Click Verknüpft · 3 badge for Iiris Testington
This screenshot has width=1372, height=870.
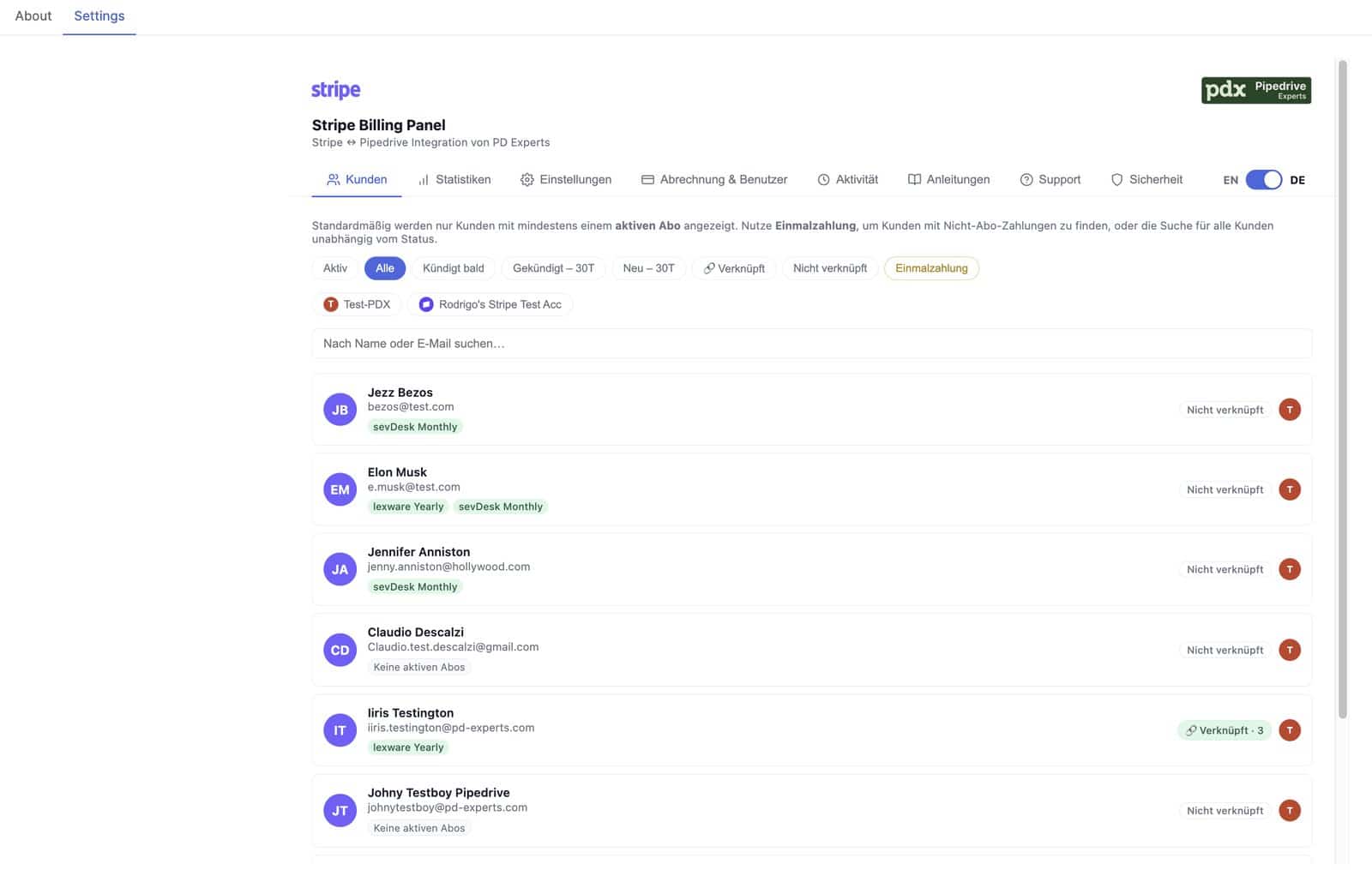tap(1225, 730)
